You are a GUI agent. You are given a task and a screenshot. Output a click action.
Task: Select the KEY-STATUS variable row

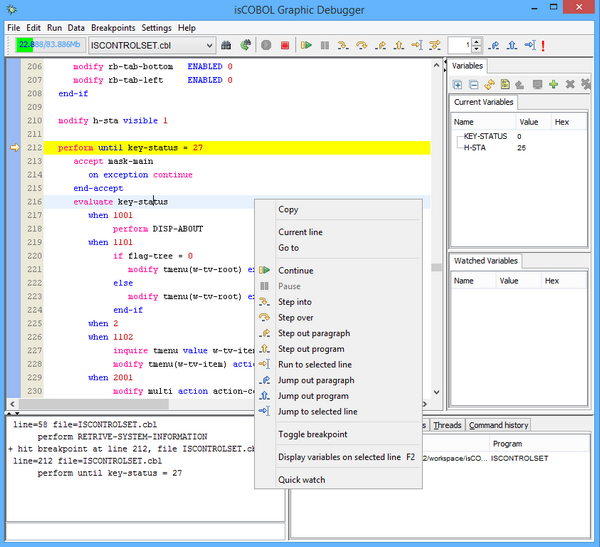coord(485,136)
